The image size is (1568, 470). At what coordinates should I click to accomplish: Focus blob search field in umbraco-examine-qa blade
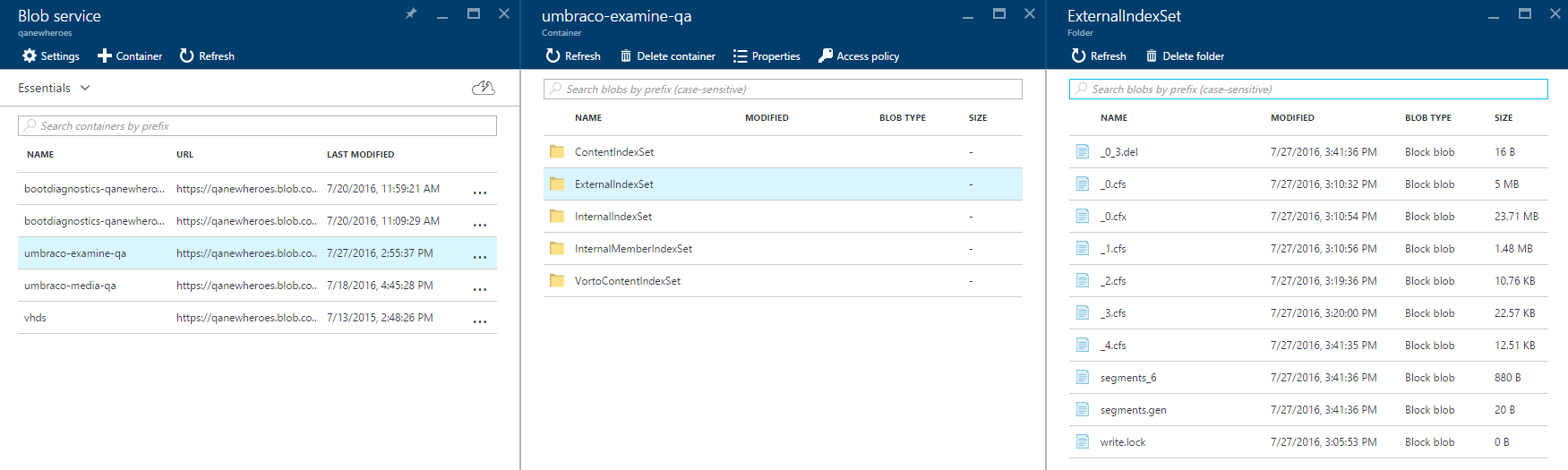783,89
